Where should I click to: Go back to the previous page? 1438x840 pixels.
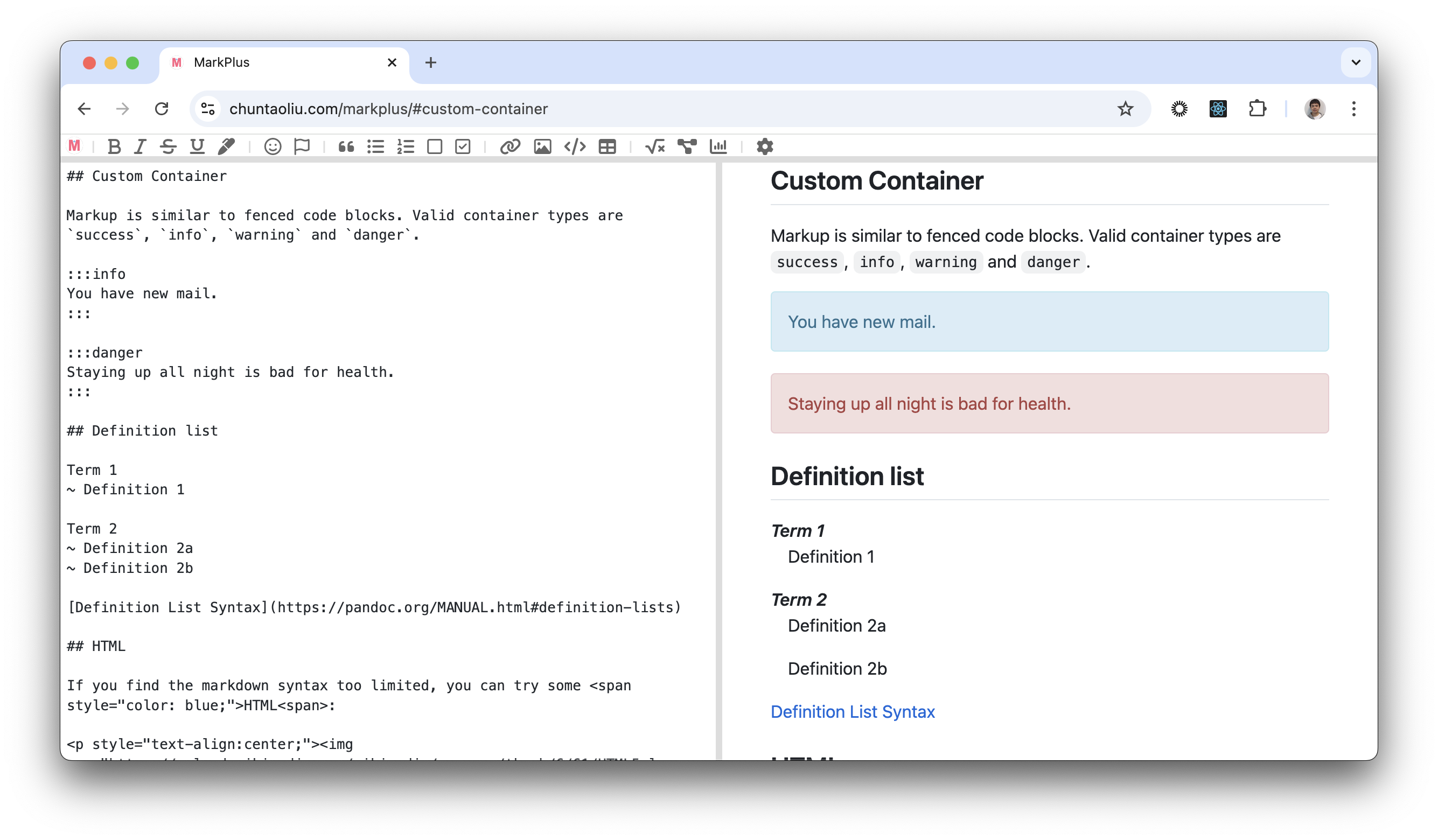tap(85, 108)
